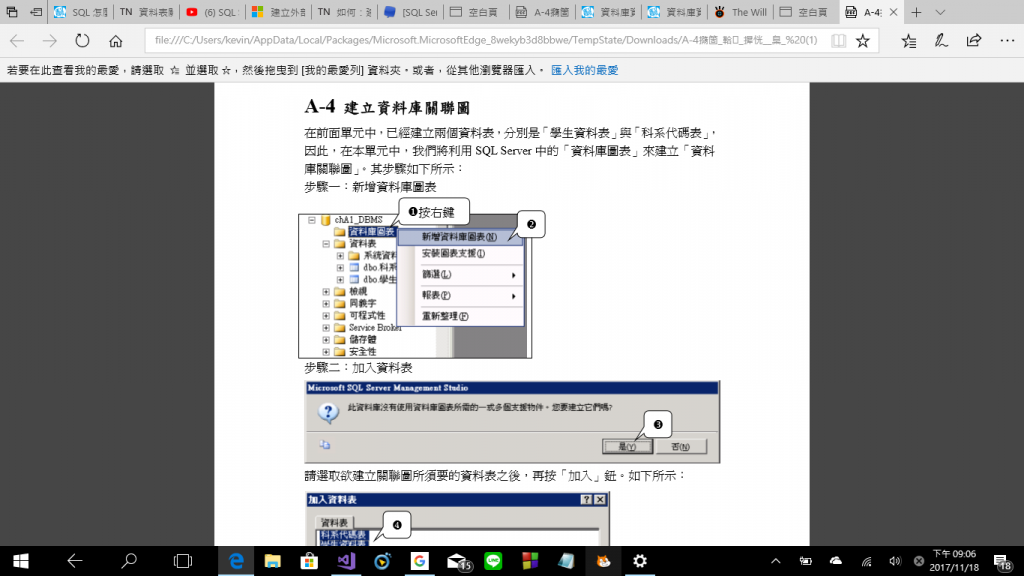Set the open tabs aside

36,12
